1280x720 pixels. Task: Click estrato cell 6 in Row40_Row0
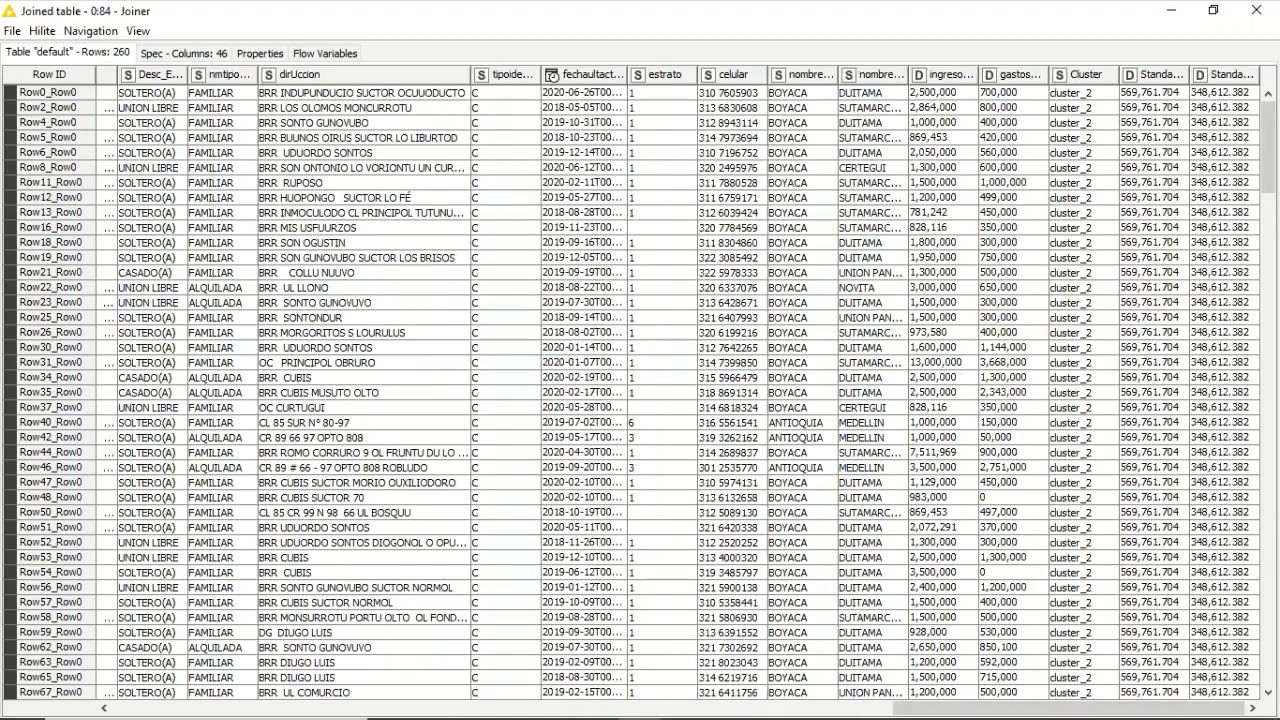point(661,423)
